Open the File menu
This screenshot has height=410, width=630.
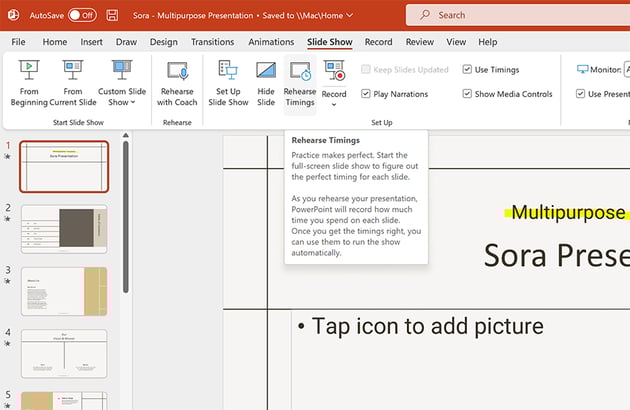click(x=18, y=42)
